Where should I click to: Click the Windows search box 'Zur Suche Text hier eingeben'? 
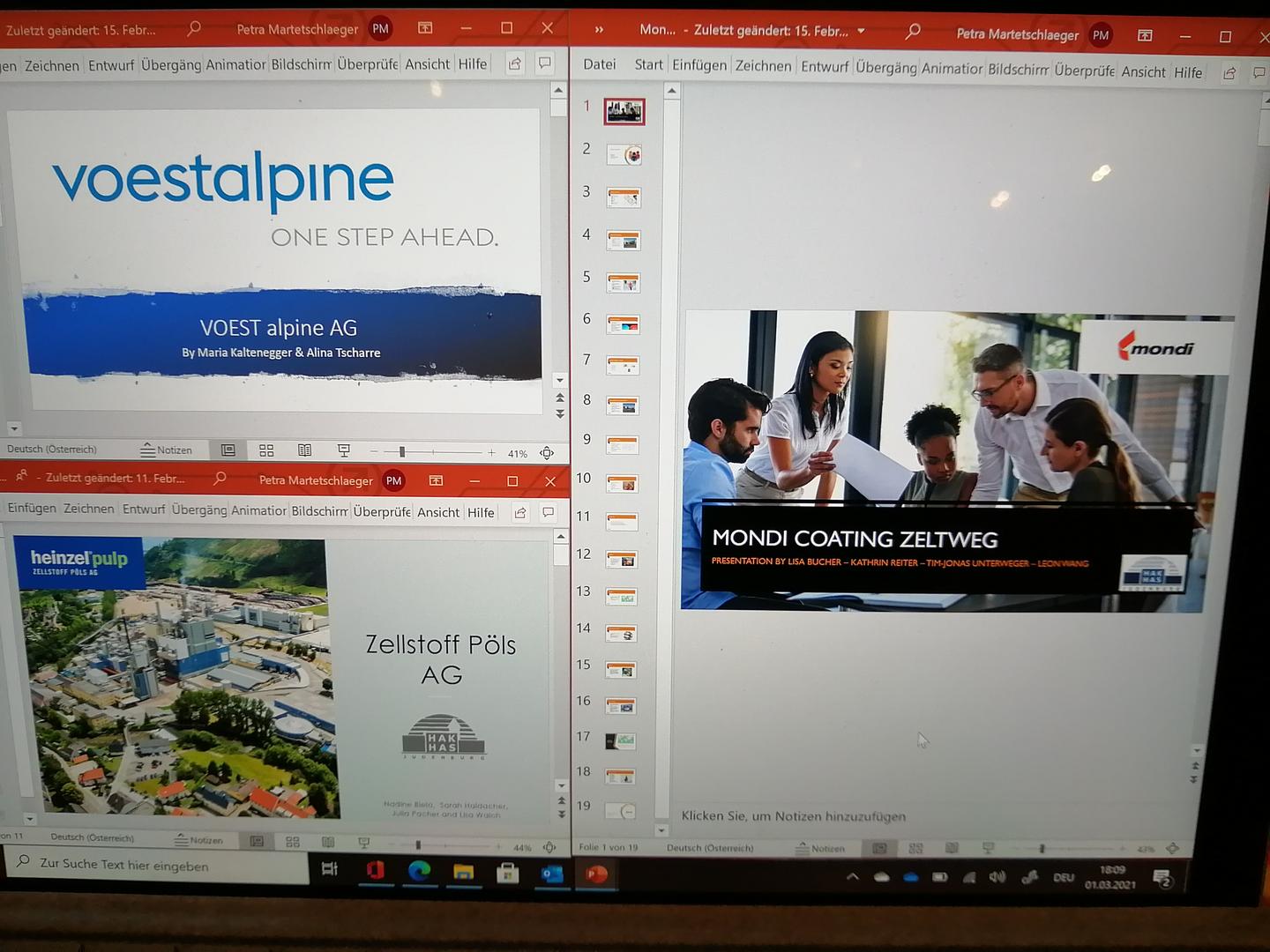[157, 864]
